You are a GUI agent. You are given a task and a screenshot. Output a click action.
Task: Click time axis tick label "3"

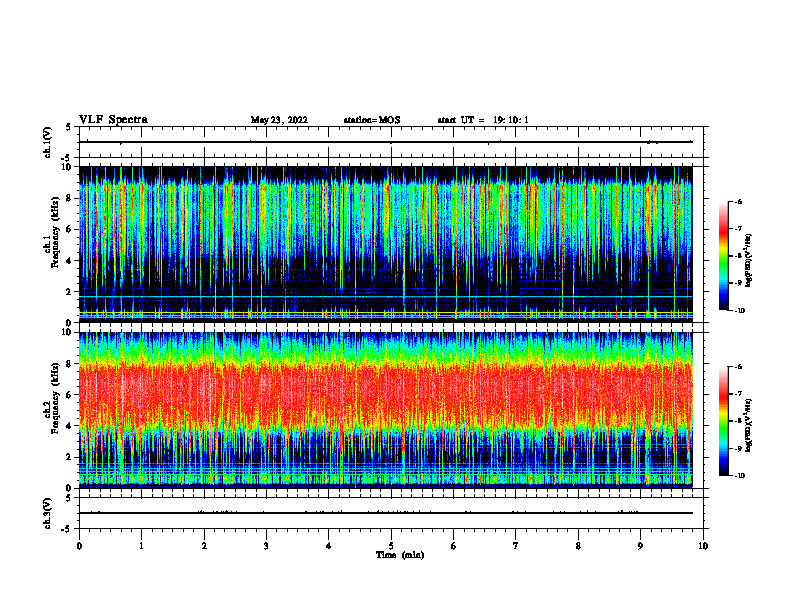click(266, 546)
